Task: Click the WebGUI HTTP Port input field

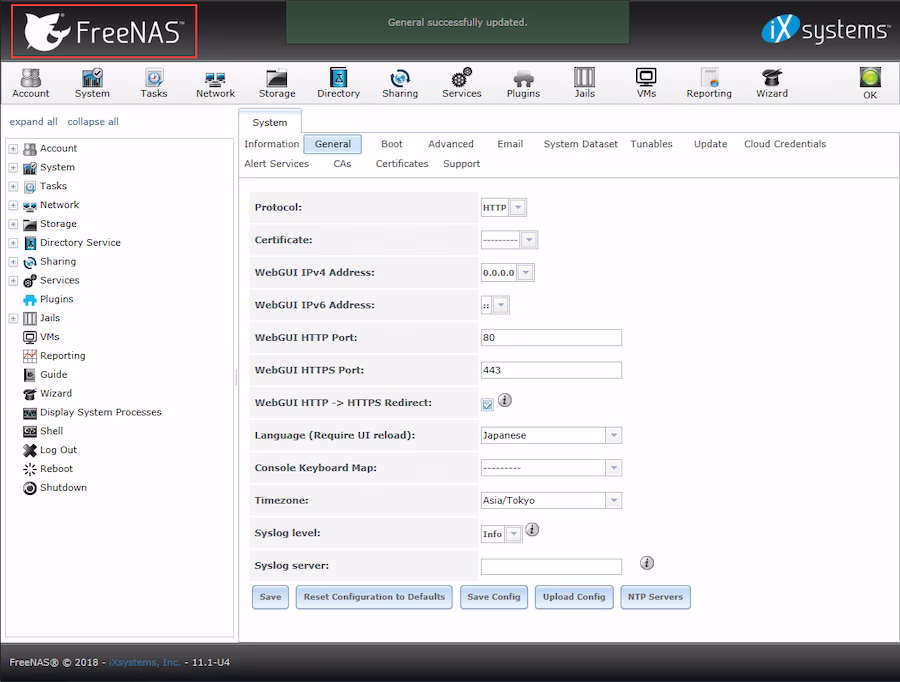Action: coord(551,338)
